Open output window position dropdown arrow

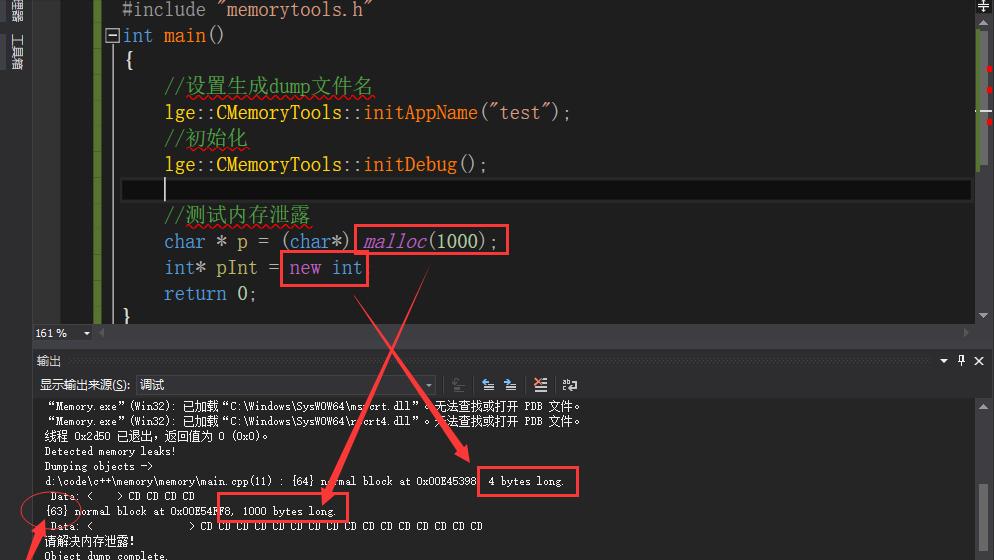click(944, 361)
